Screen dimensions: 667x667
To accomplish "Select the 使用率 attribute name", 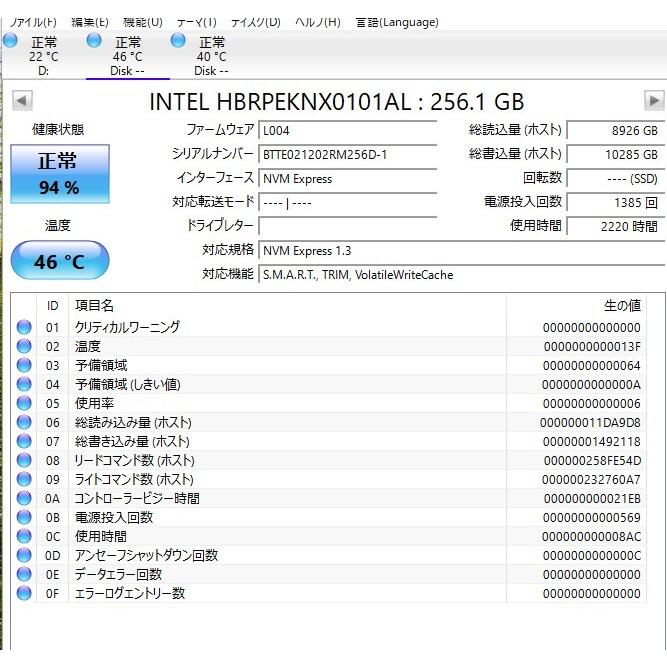I will tap(94, 403).
